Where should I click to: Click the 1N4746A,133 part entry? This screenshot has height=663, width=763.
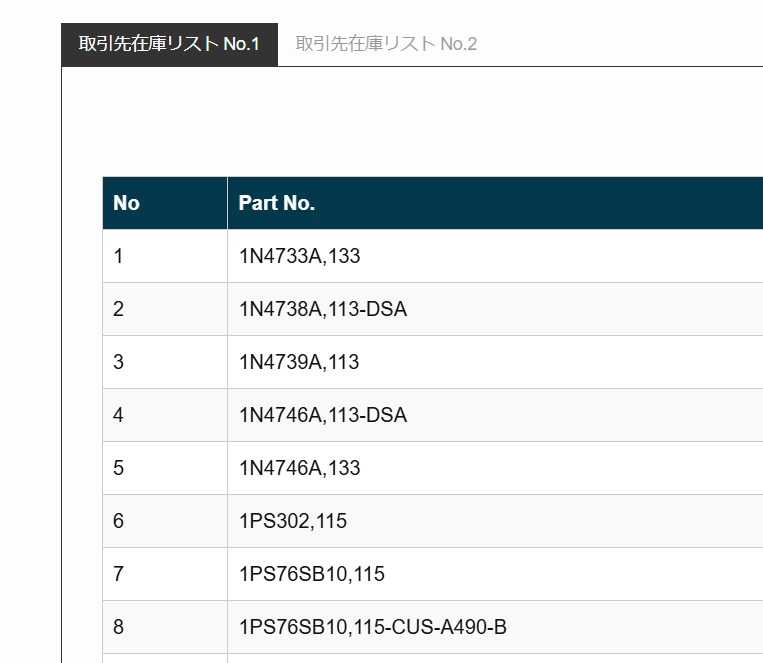point(299,468)
